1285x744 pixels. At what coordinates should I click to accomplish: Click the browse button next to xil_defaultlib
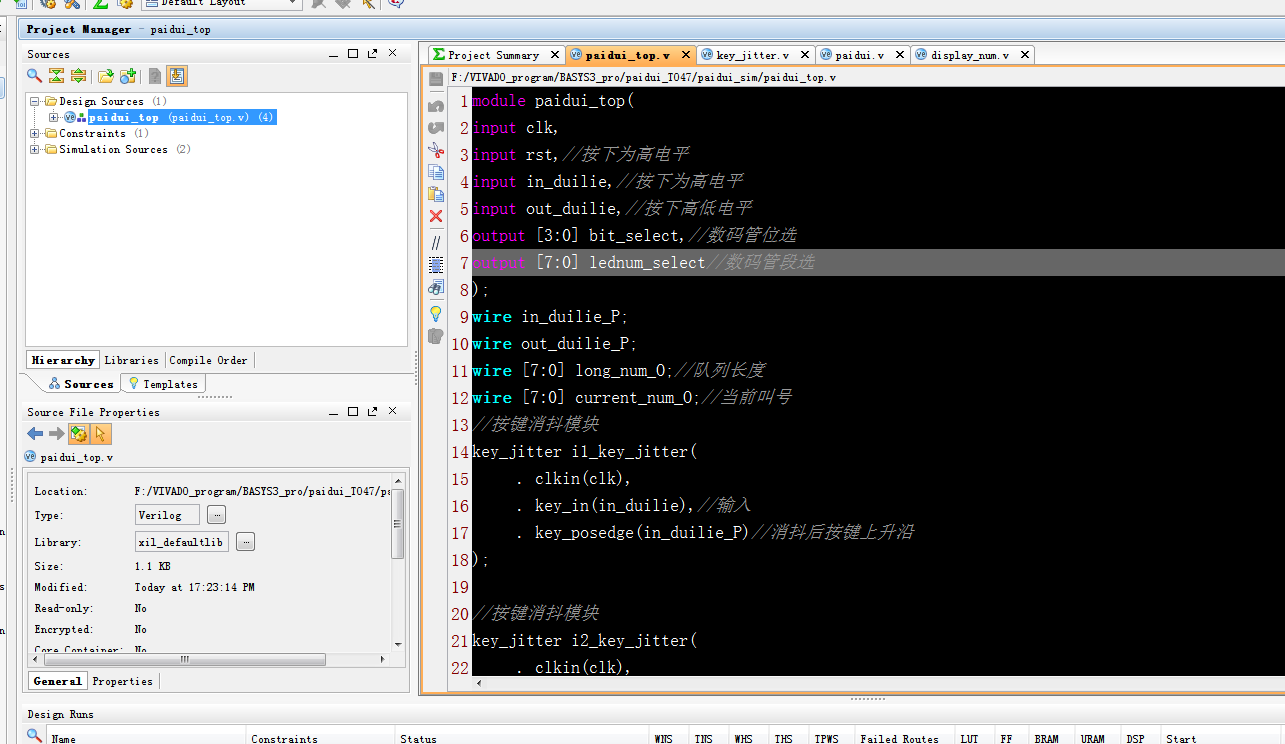(x=245, y=541)
